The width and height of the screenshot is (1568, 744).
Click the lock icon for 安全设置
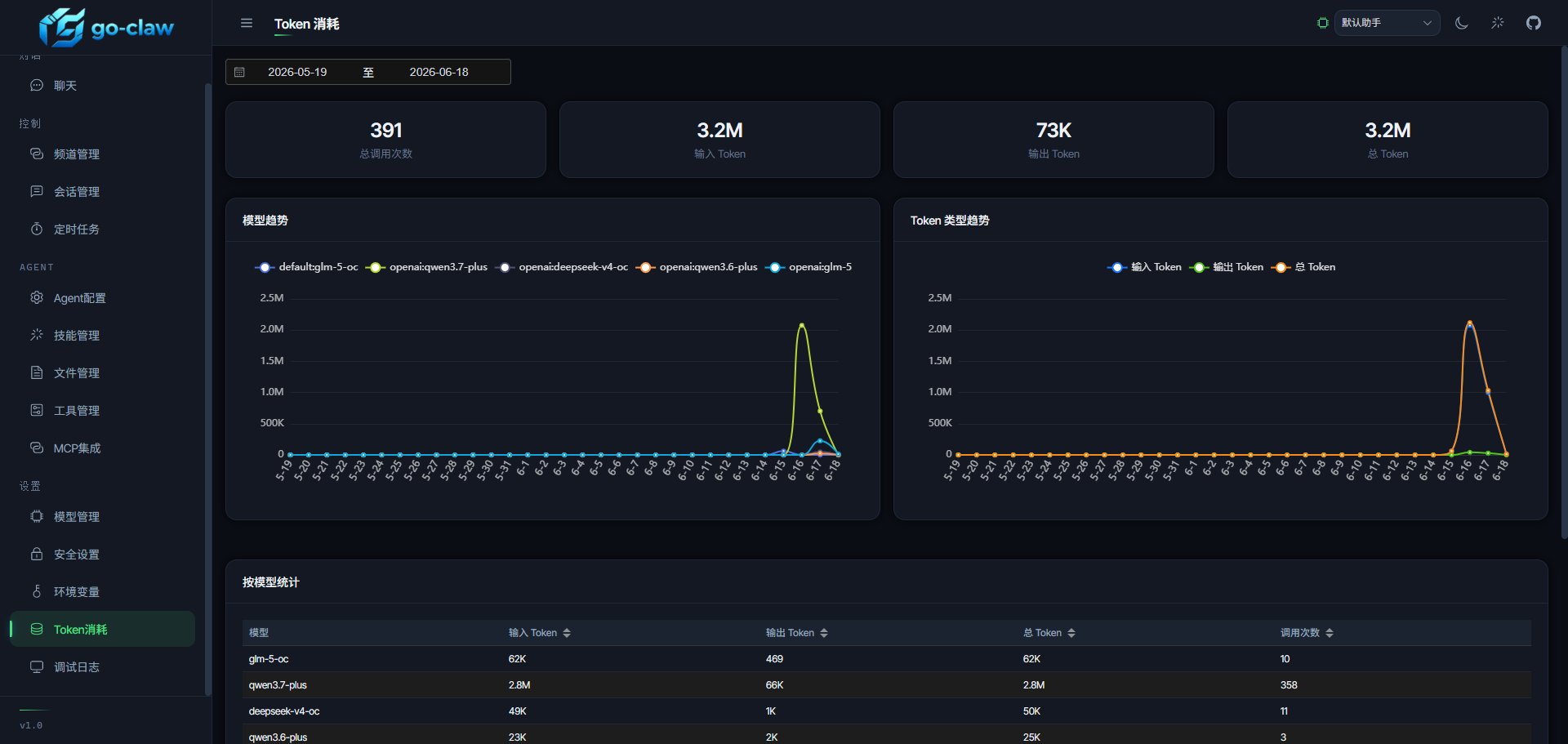(37, 554)
